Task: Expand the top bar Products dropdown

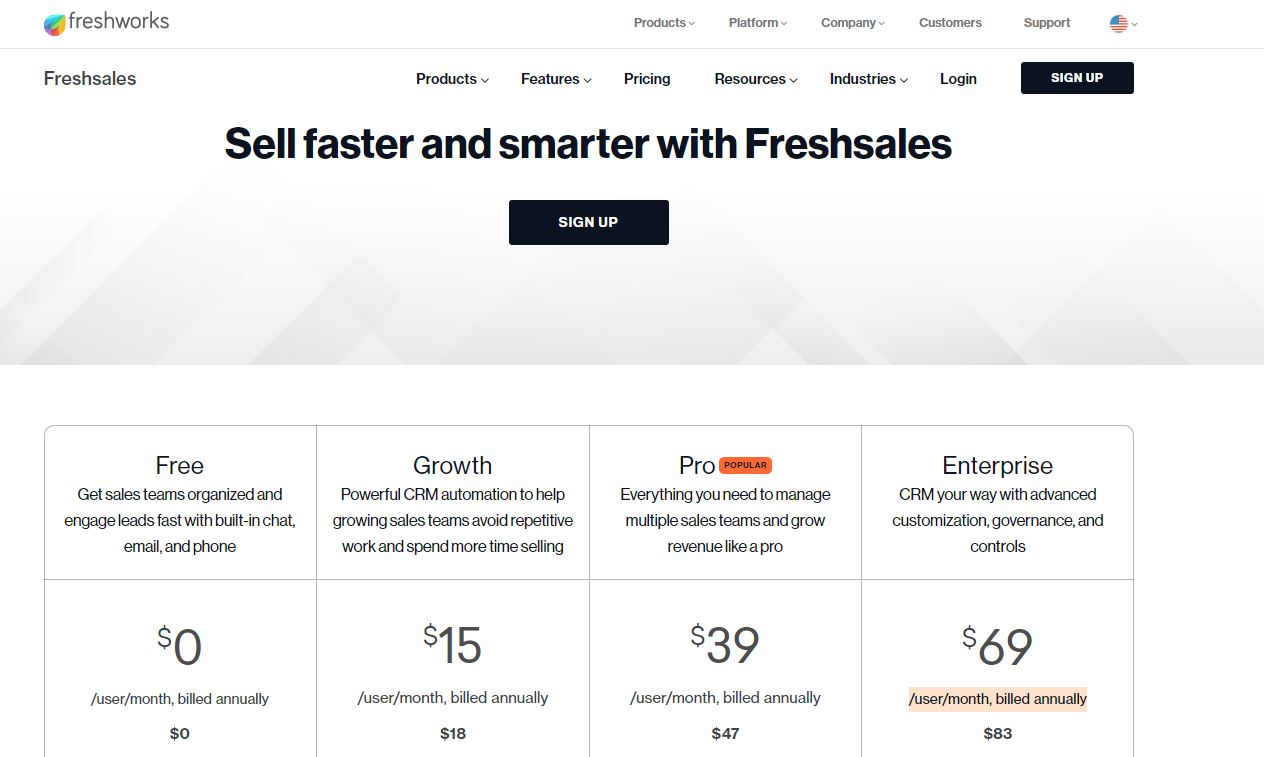Action: (x=664, y=23)
